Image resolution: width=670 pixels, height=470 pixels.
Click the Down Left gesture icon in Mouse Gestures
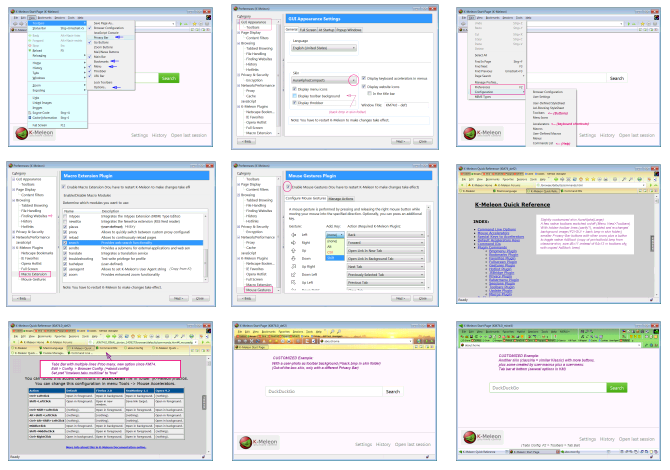tap(293, 275)
